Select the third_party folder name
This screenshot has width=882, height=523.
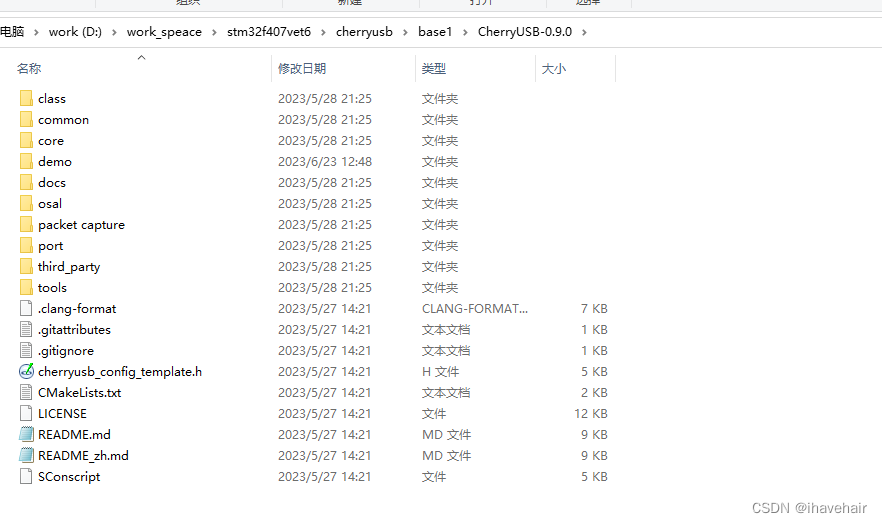pos(69,267)
